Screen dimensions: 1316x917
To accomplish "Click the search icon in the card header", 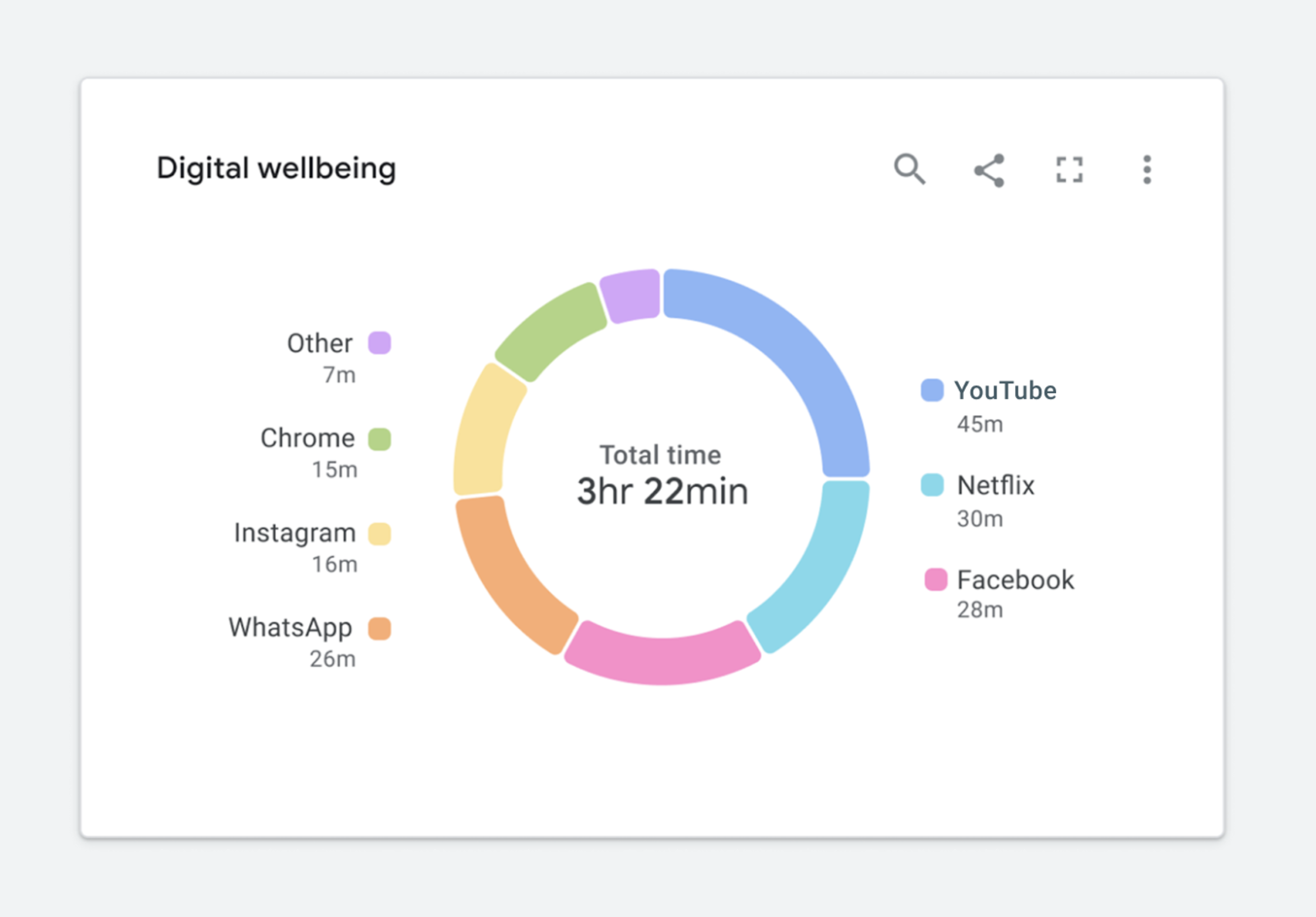I will point(910,169).
